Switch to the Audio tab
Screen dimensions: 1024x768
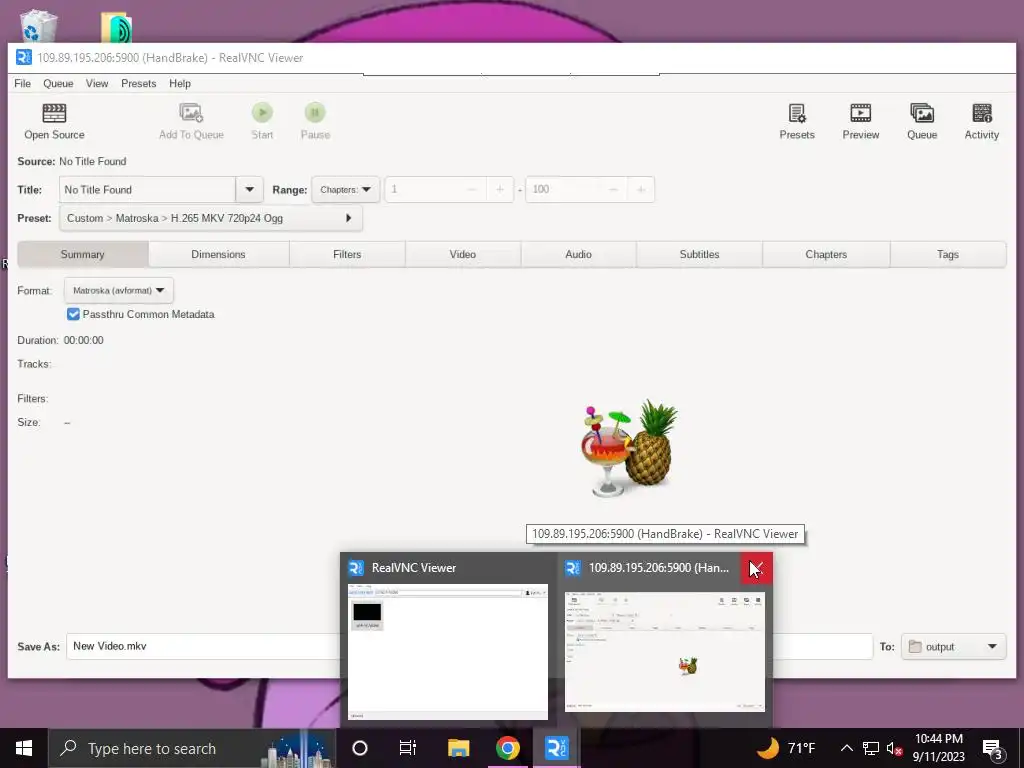tap(578, 255)
